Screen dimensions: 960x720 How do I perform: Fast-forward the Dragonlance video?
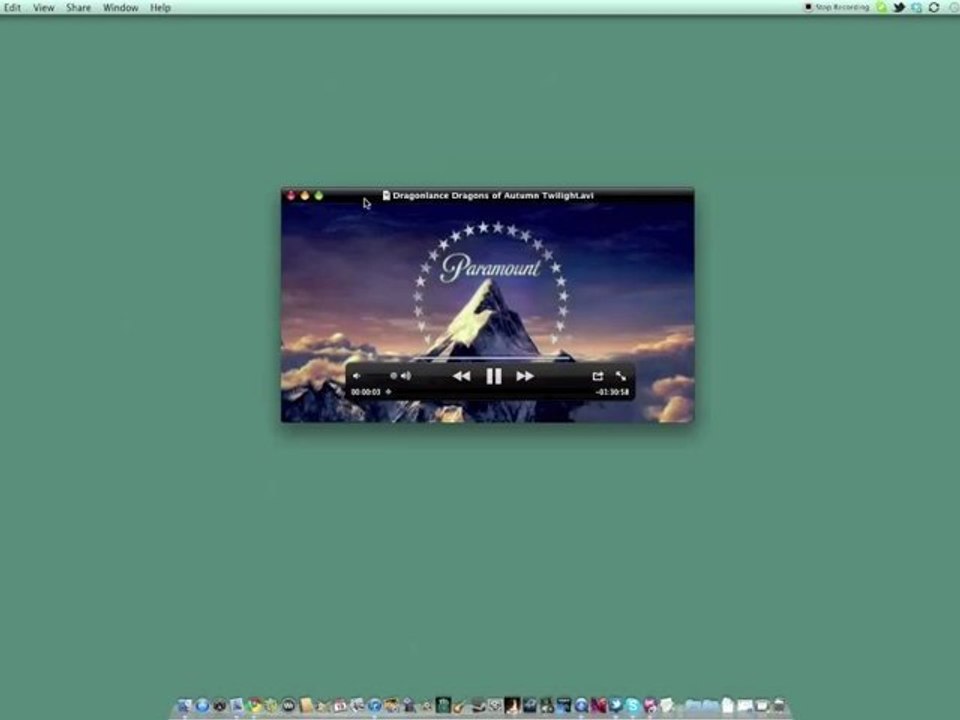[525, 376]
